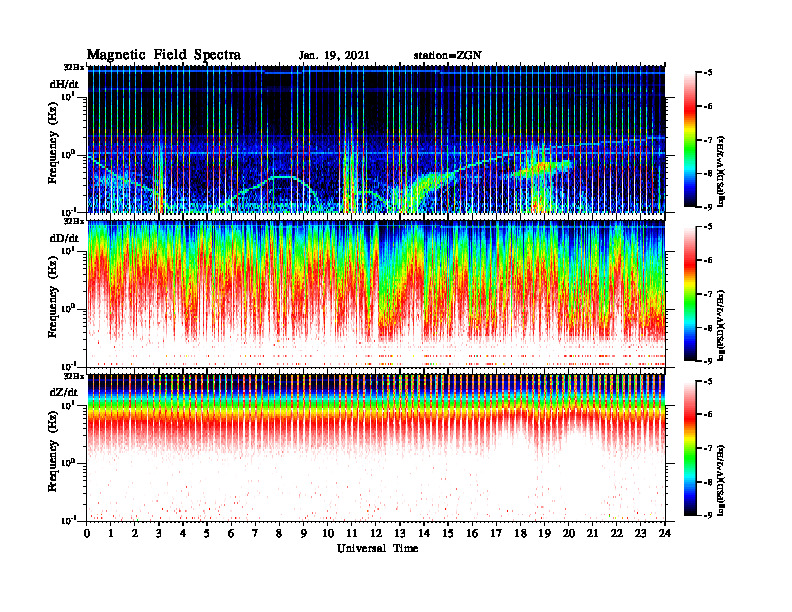Select the dZ/dt panel label
792x612 pixels.
tap(64, 392)
